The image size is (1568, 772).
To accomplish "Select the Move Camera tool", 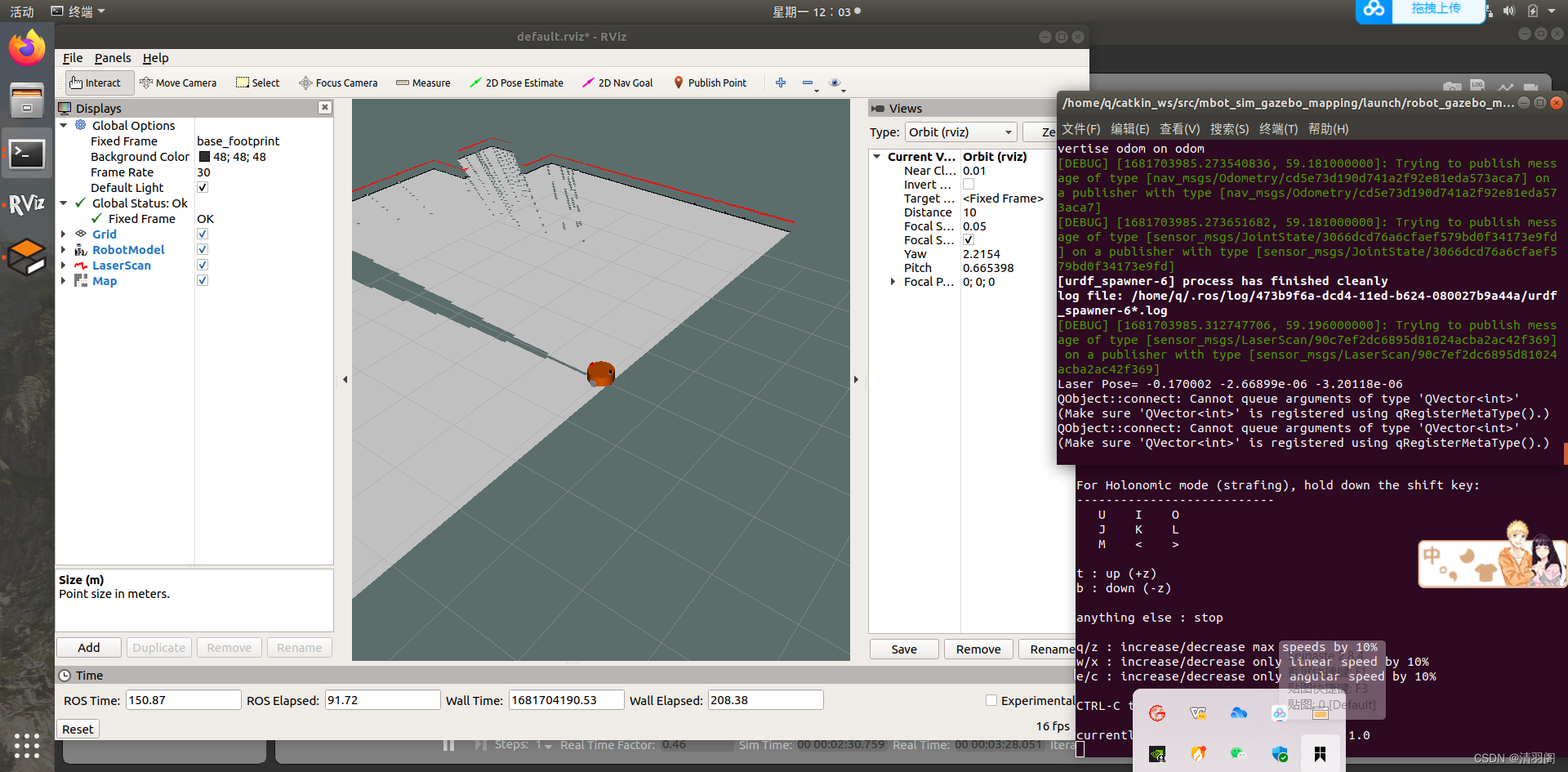I will point(178,83).
